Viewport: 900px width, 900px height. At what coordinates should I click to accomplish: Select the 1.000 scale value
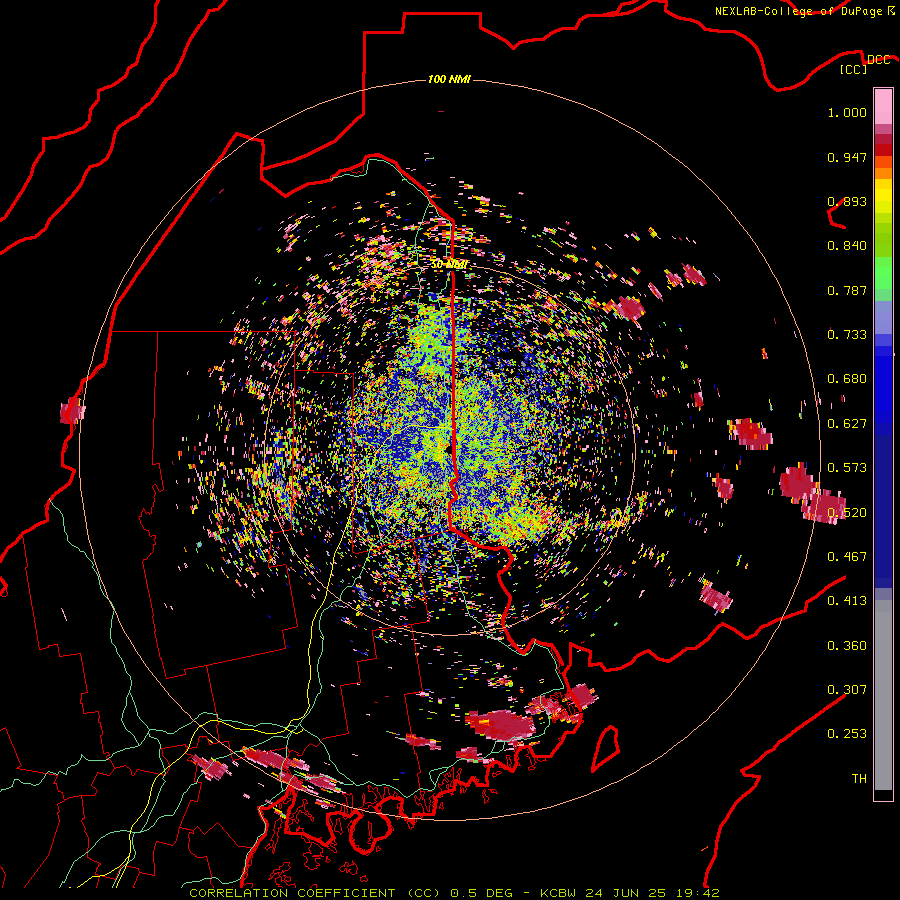tap(847, 112)
